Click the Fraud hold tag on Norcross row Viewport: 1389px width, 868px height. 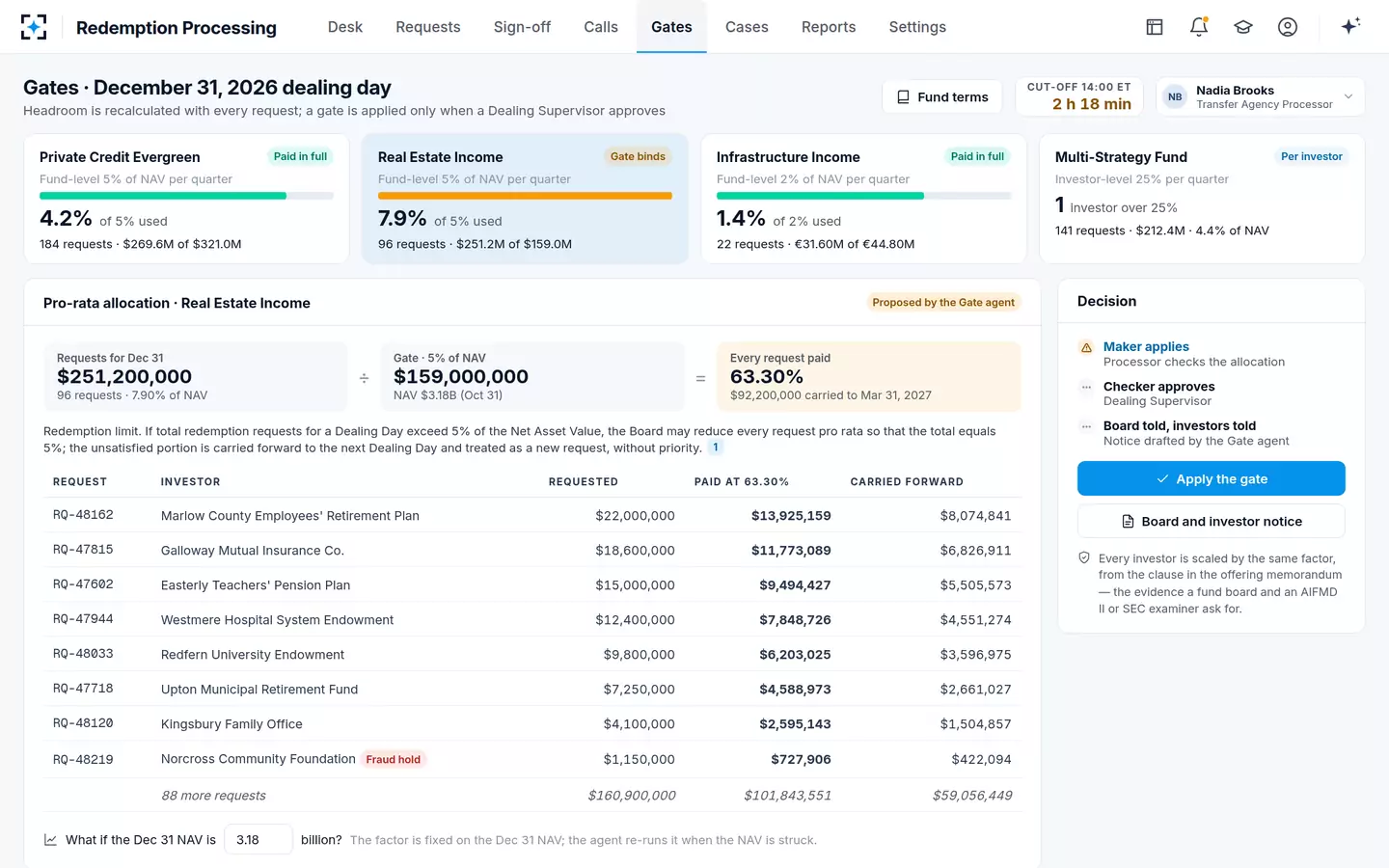394,759
